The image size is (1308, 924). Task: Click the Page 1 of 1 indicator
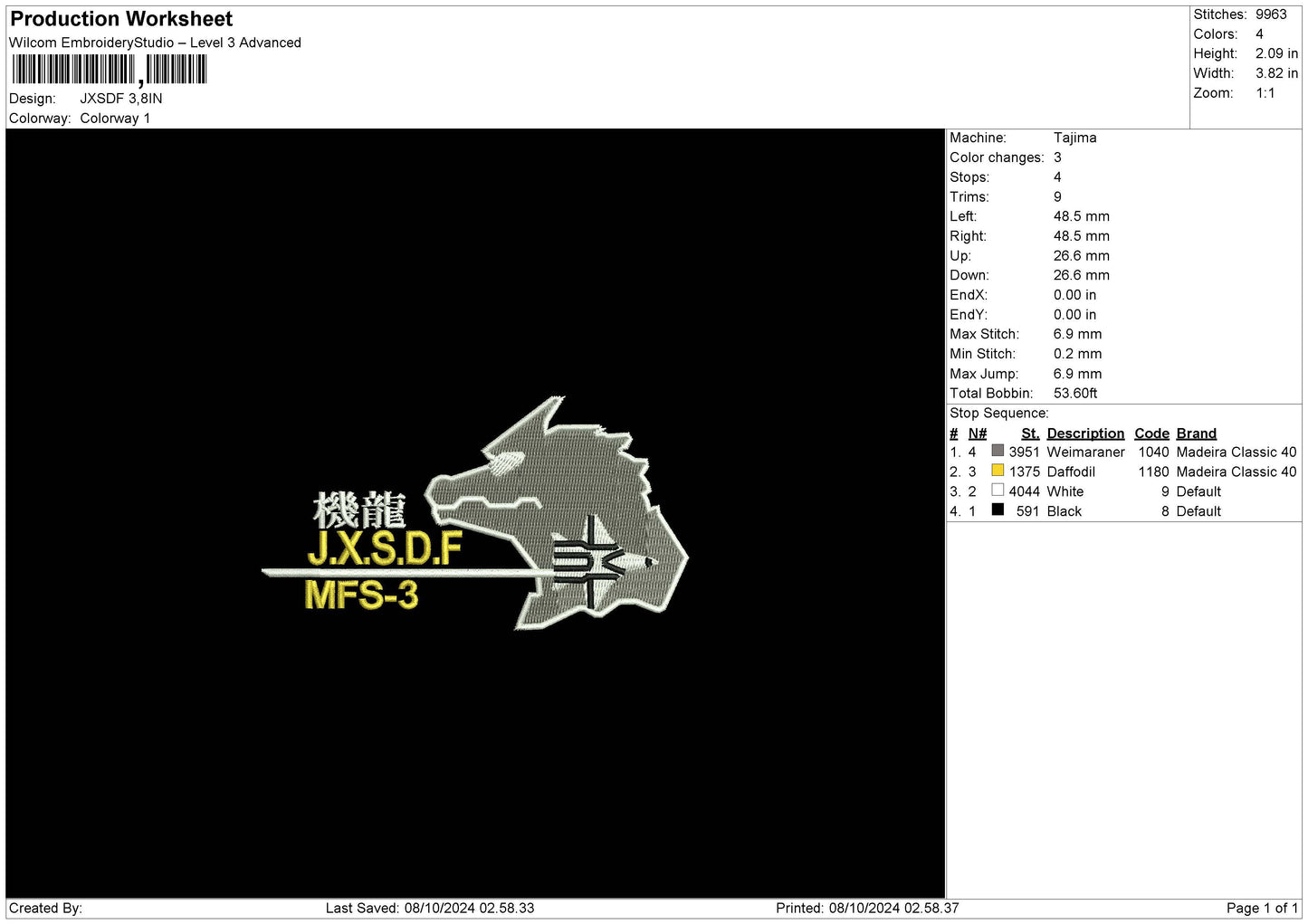pyautogui.click(x=1262, y=908)
